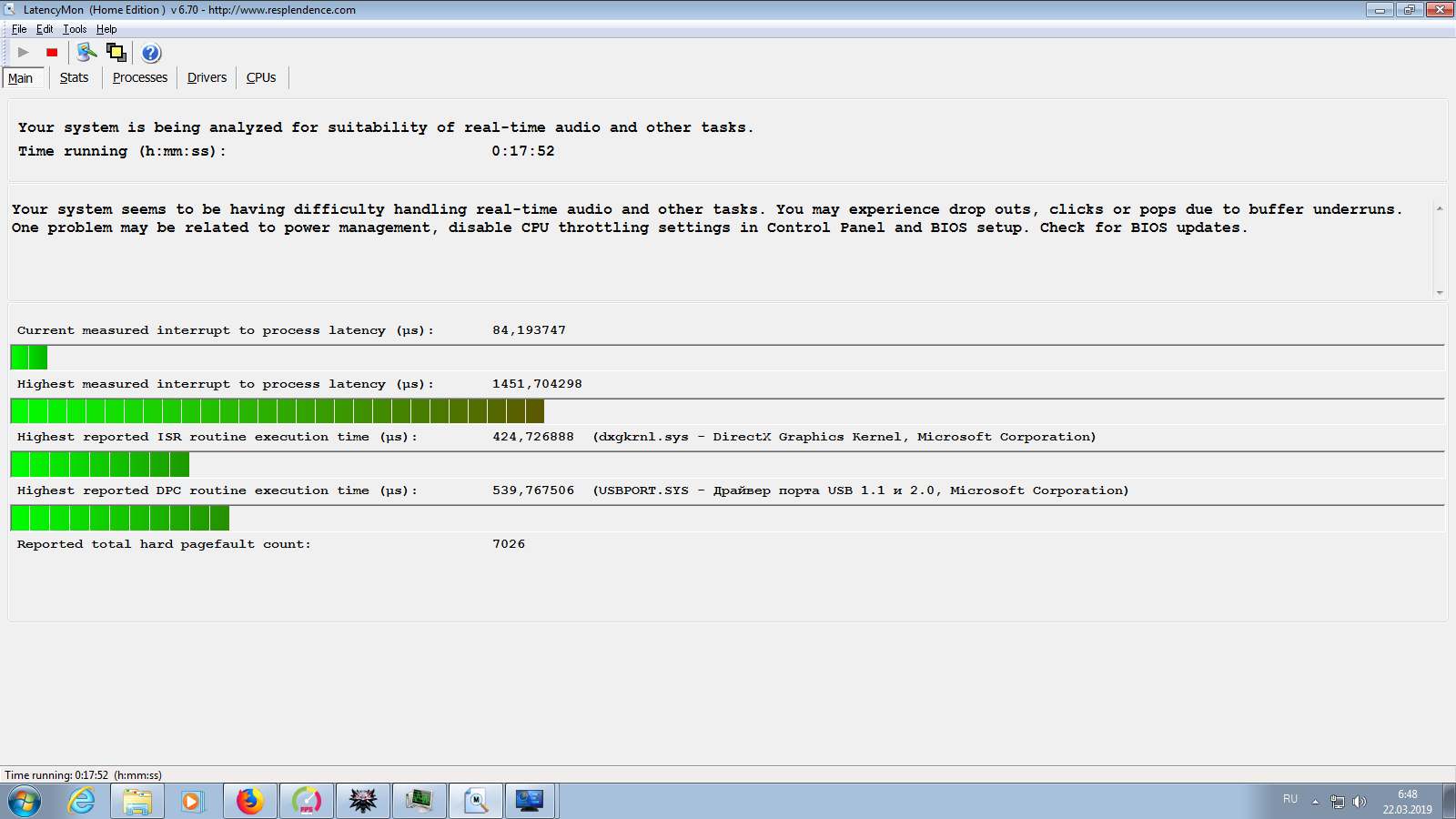Switch to the Drivers tab

point(207,78)
